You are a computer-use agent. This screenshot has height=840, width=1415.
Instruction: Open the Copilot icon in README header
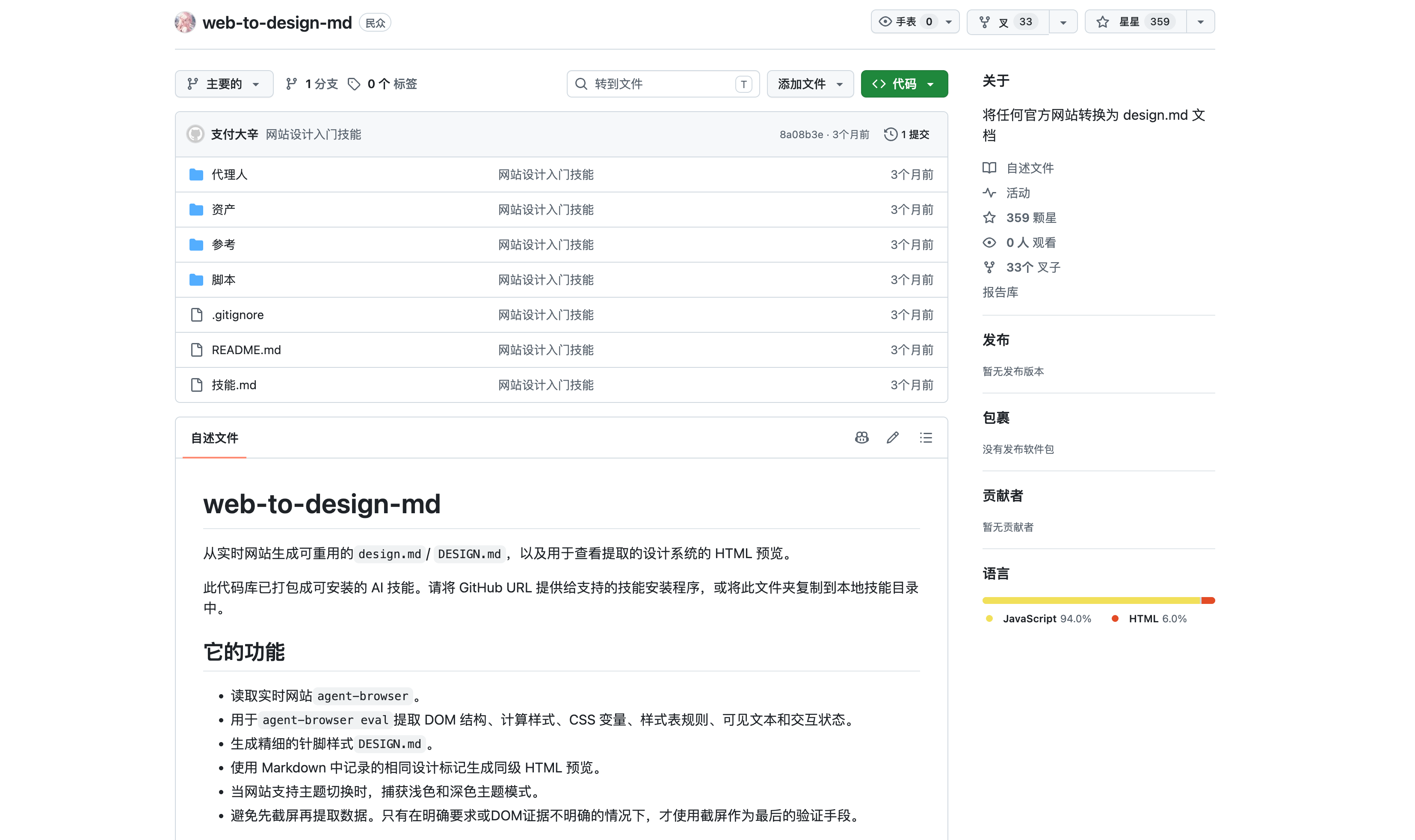[861, 438]
